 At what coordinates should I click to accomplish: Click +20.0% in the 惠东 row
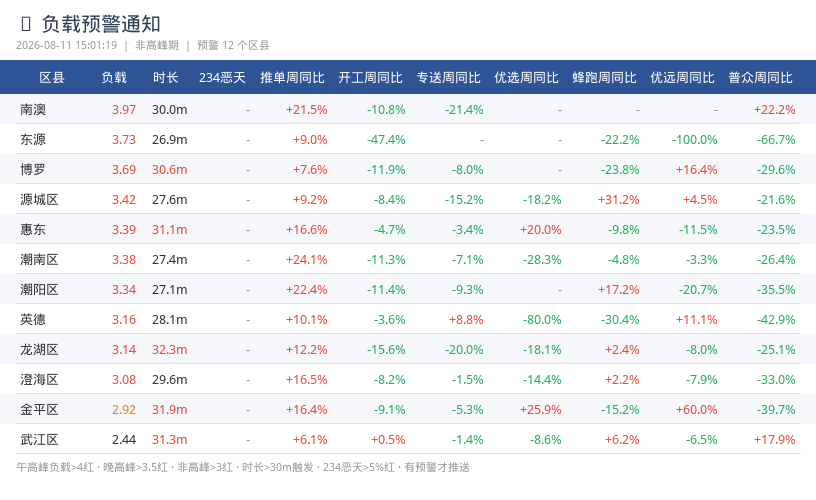point(541,229)
